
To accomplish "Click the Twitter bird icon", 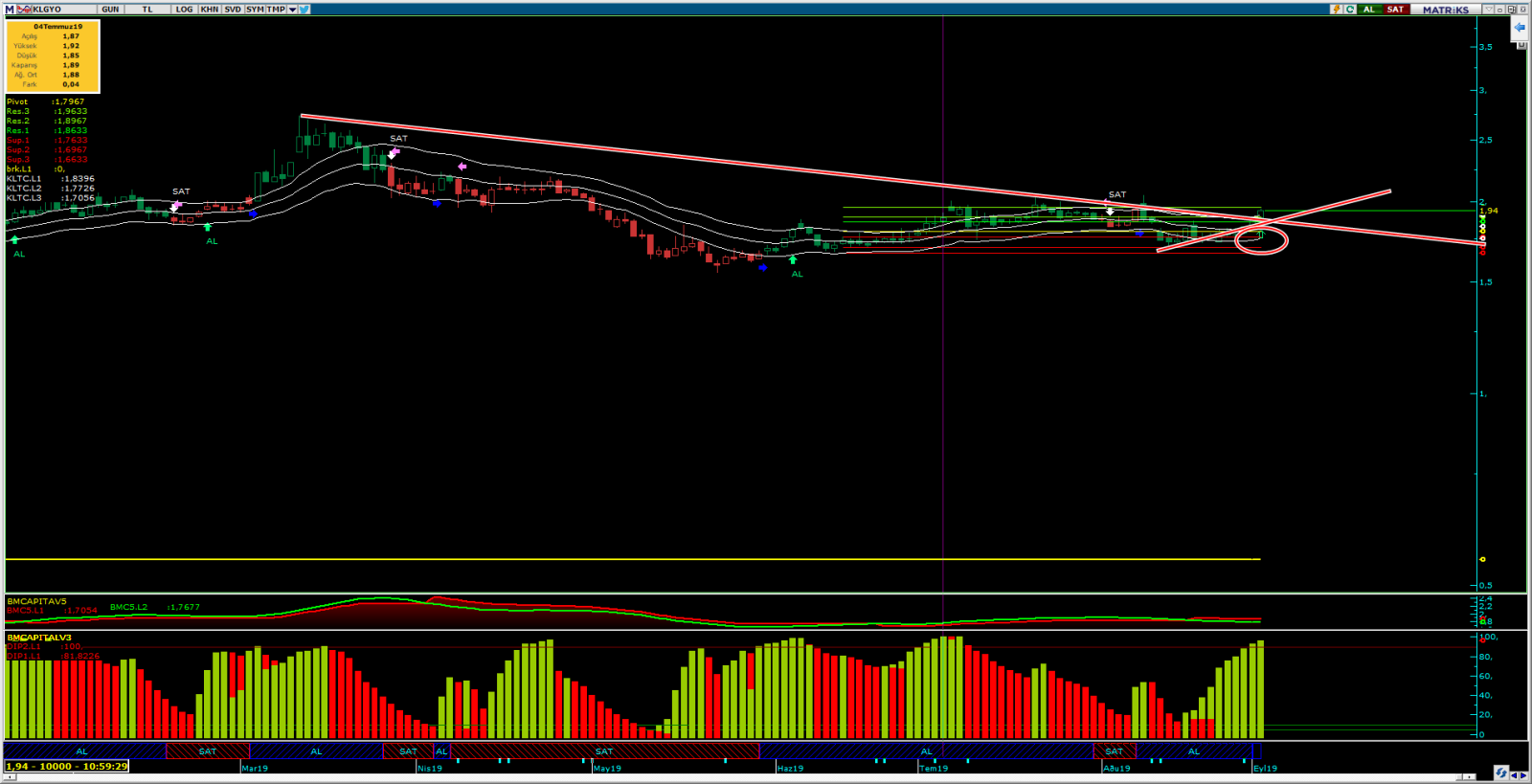I will [304, 9].
